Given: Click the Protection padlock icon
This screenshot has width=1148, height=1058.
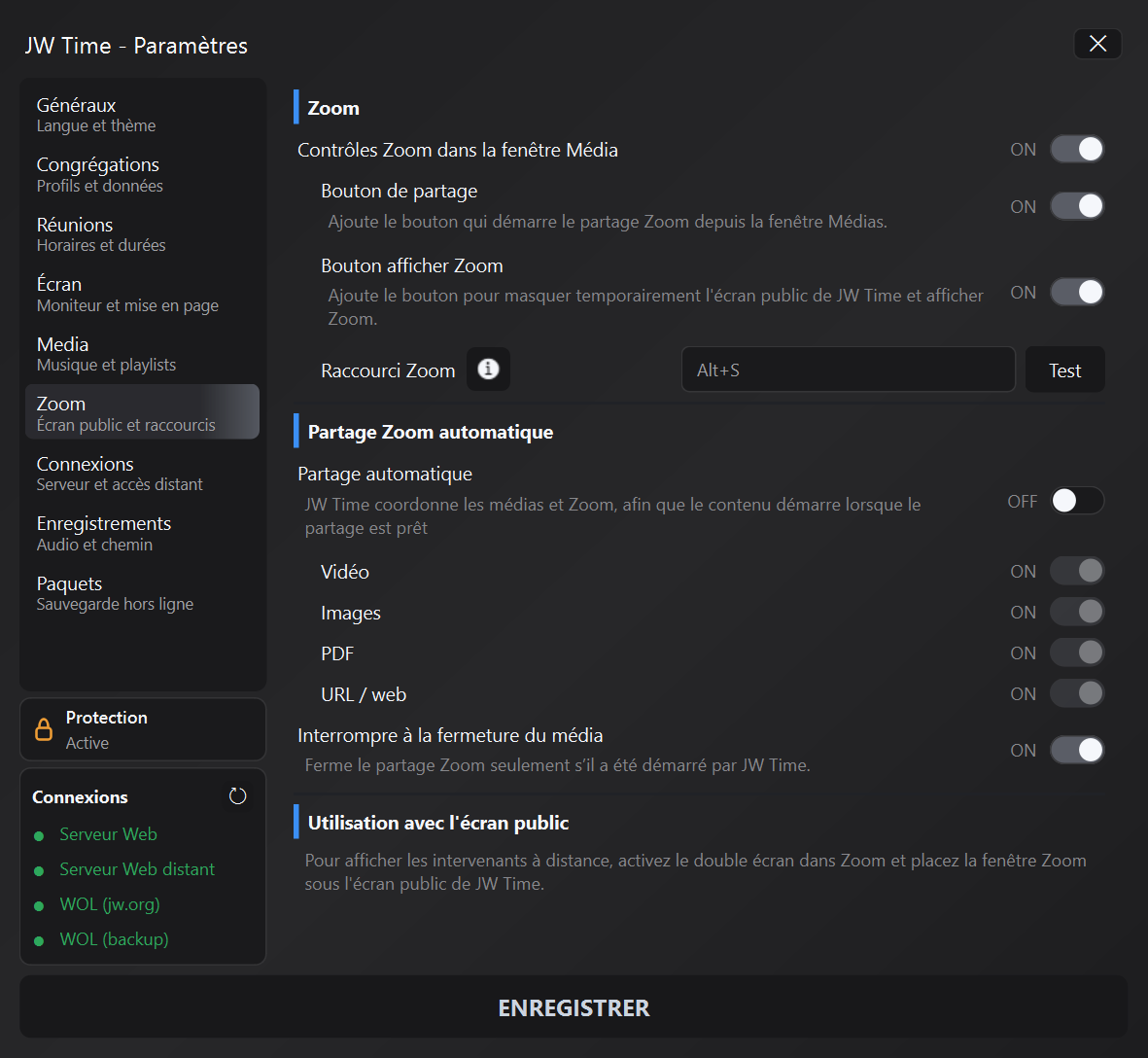Looking at the screenshot, I should pyautogui.click(x=44, y=729).
